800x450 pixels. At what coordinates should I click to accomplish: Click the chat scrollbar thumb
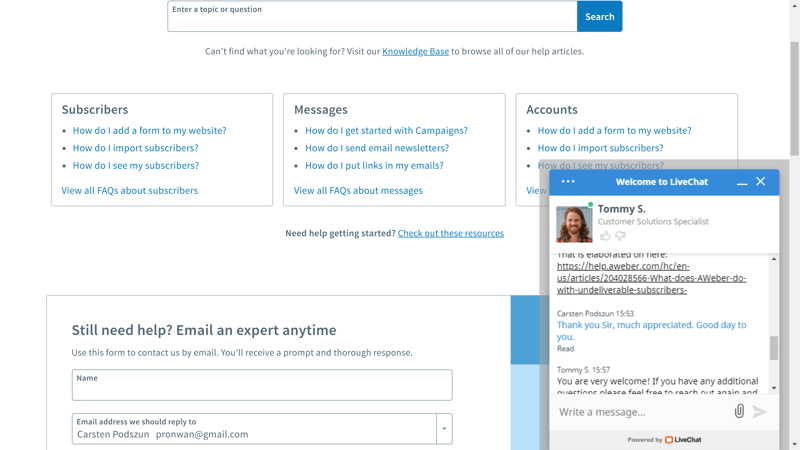click(x=774, y=348)
